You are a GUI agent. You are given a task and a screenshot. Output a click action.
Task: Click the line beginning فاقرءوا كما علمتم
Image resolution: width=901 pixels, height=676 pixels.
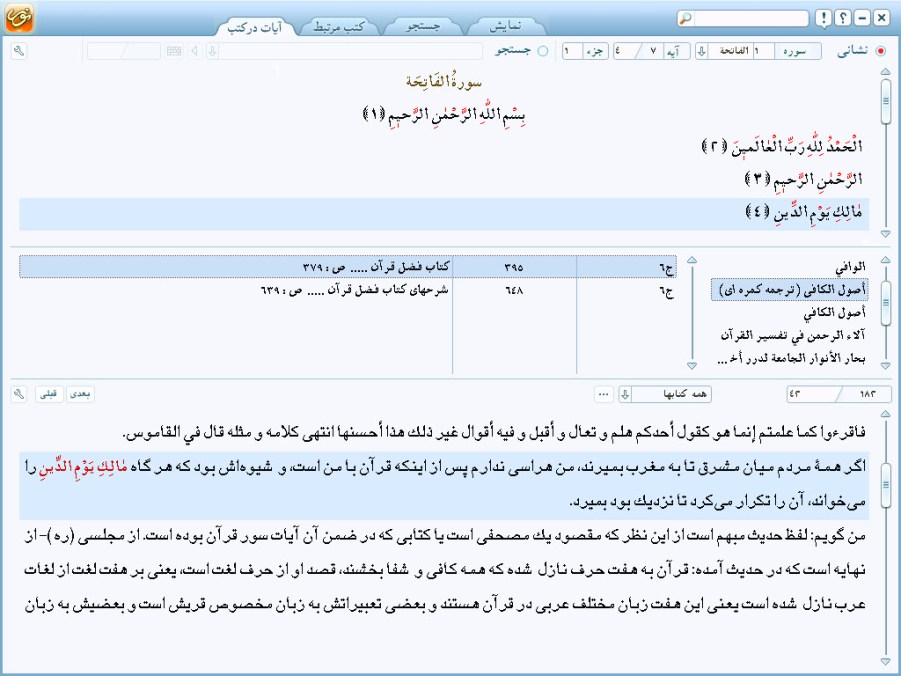coord(494,432)
